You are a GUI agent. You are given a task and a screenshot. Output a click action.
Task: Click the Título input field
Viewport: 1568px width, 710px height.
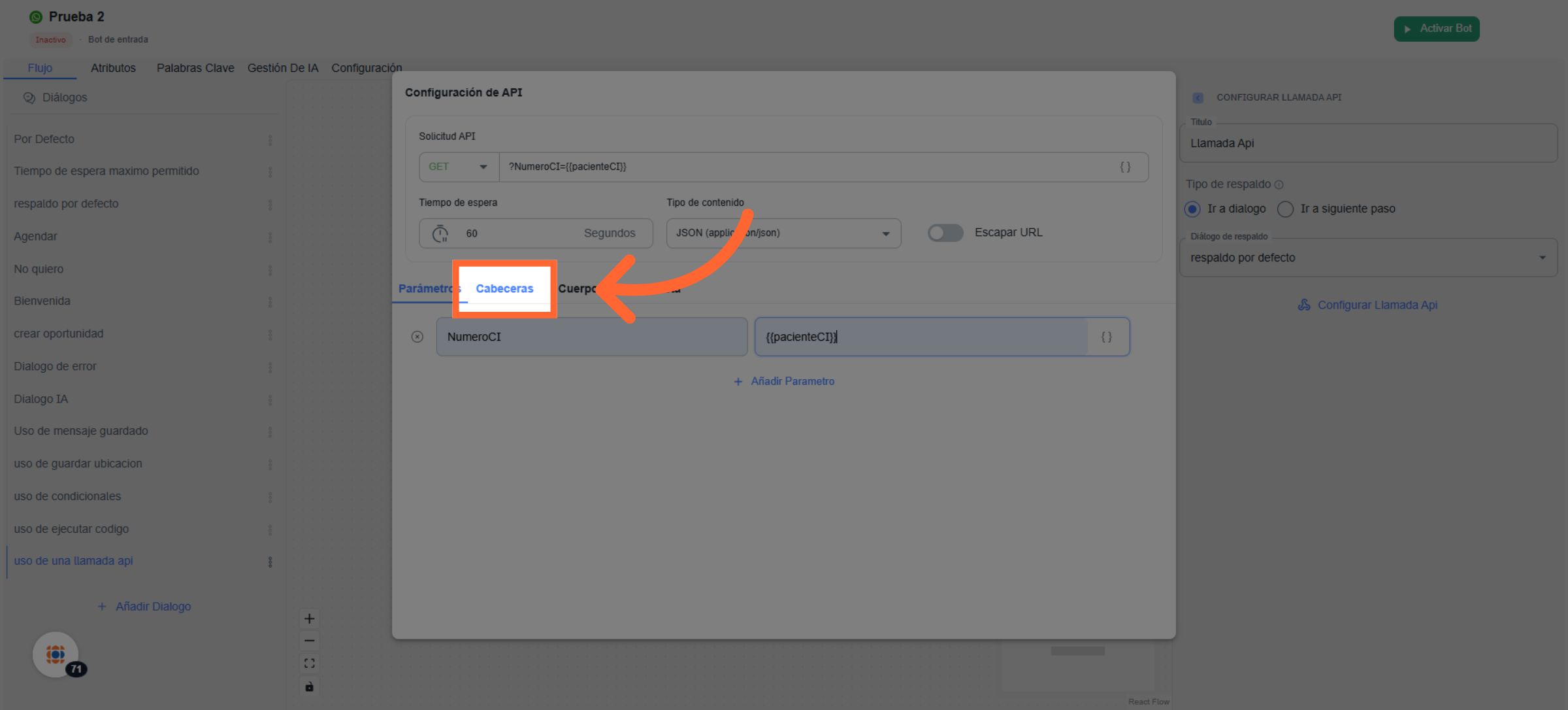[1367, 143]
